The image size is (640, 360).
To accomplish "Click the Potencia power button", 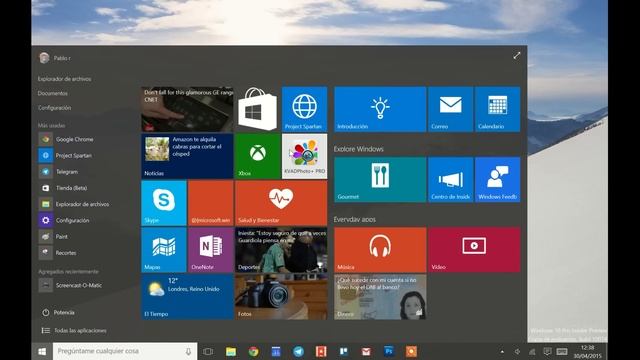I will [58, 313].
